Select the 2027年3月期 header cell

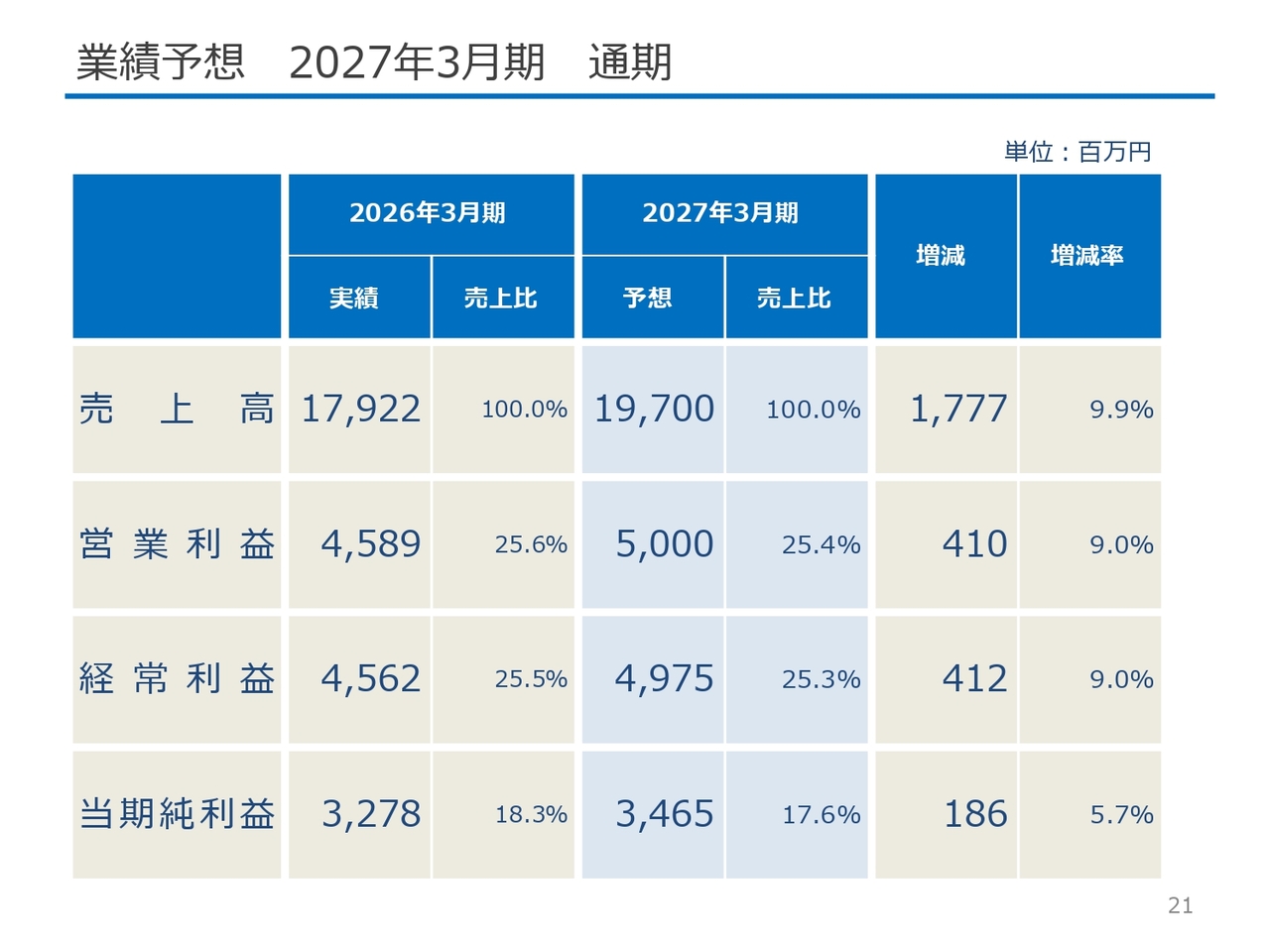point(724,214)
